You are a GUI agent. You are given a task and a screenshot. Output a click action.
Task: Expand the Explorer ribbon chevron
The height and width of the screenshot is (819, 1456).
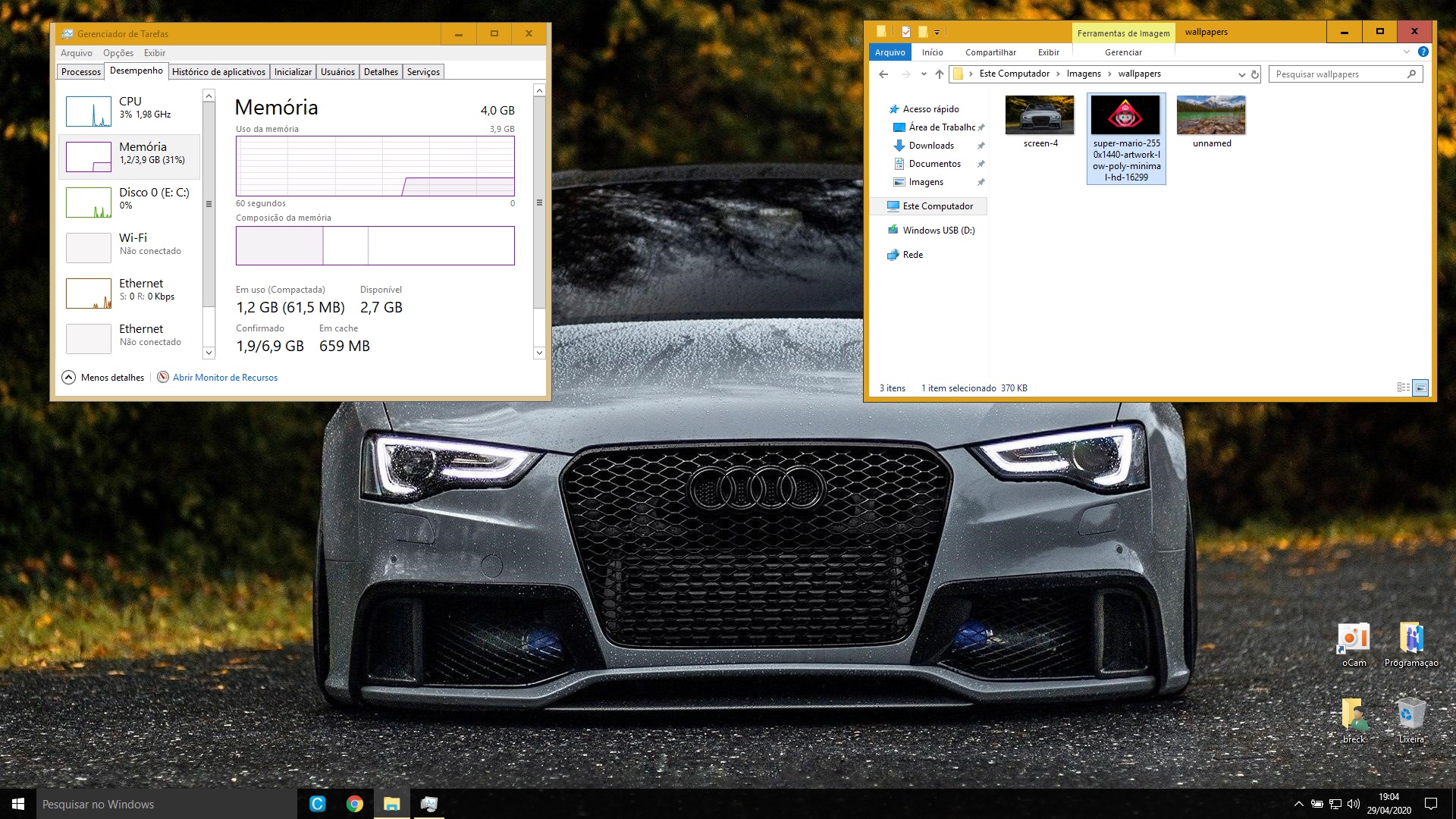coord(1407,52)
